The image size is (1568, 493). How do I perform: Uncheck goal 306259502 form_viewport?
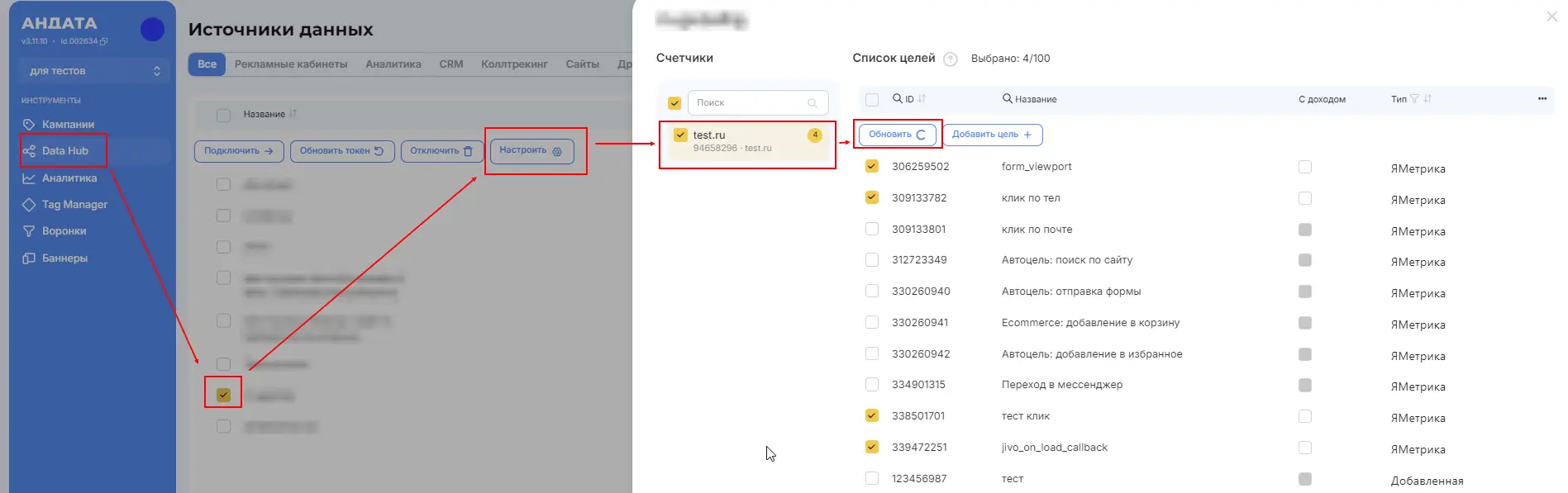pos(872,166)
